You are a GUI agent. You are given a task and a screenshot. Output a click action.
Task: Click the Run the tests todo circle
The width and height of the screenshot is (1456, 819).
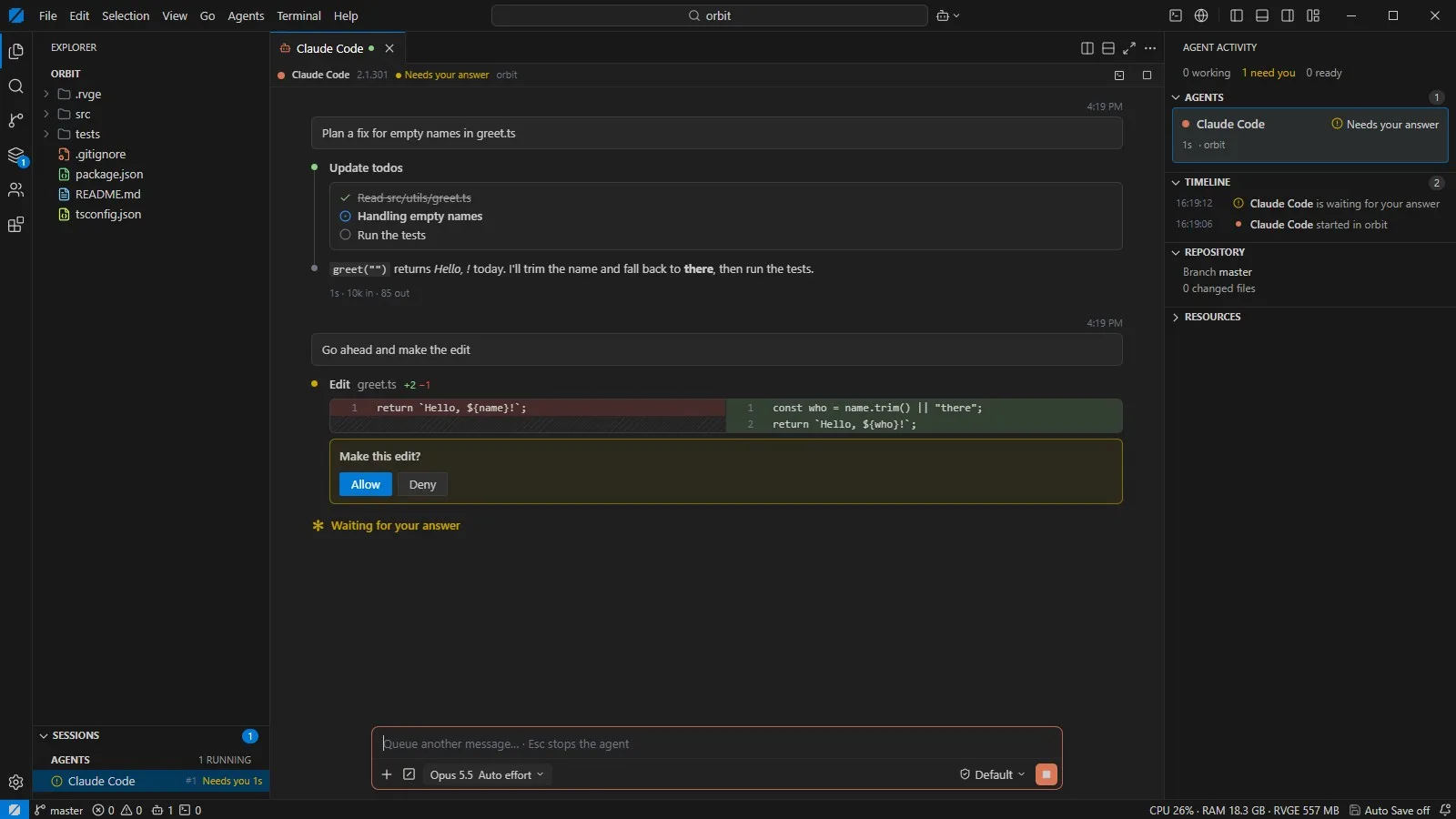point(345,235)
